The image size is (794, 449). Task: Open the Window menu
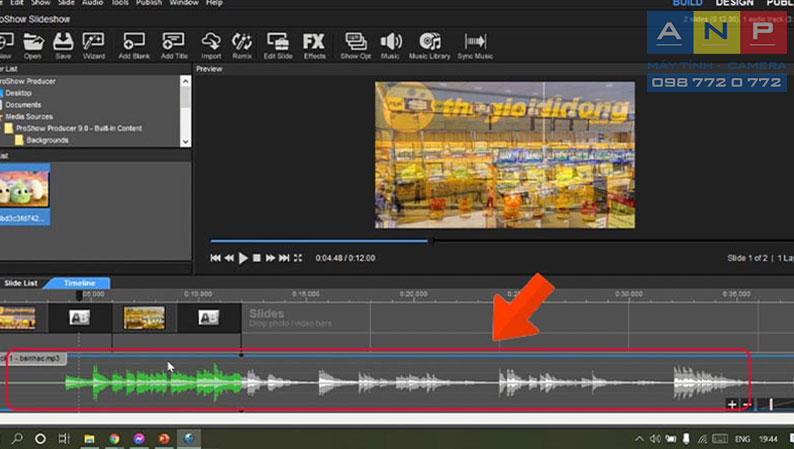click(184, 3)
